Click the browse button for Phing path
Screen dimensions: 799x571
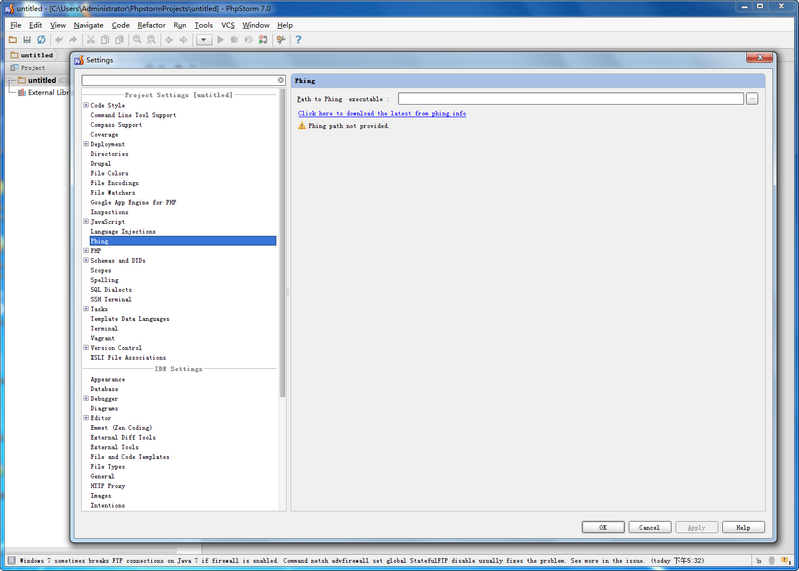752,99
